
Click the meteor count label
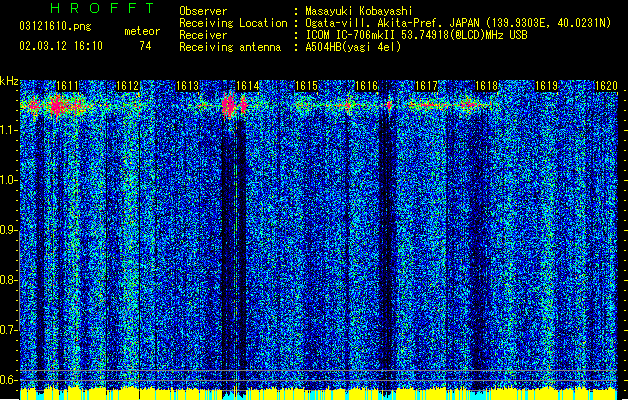tap(142, 31)
